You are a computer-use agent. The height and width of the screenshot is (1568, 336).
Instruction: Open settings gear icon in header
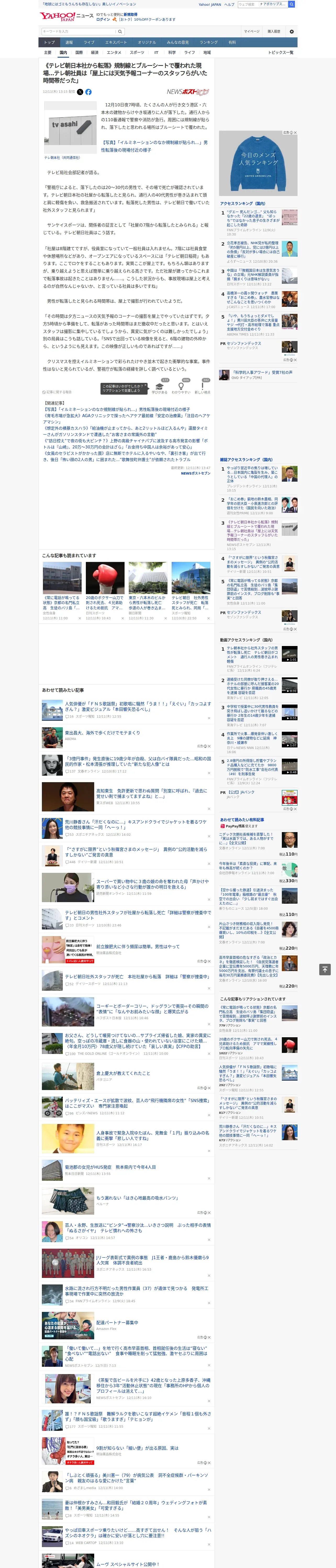coord(292,32)
